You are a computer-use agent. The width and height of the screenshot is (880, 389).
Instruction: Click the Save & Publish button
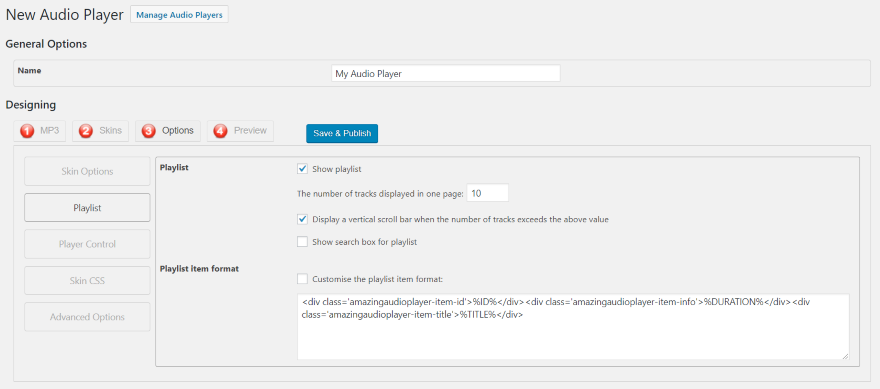tap(342, 133)
